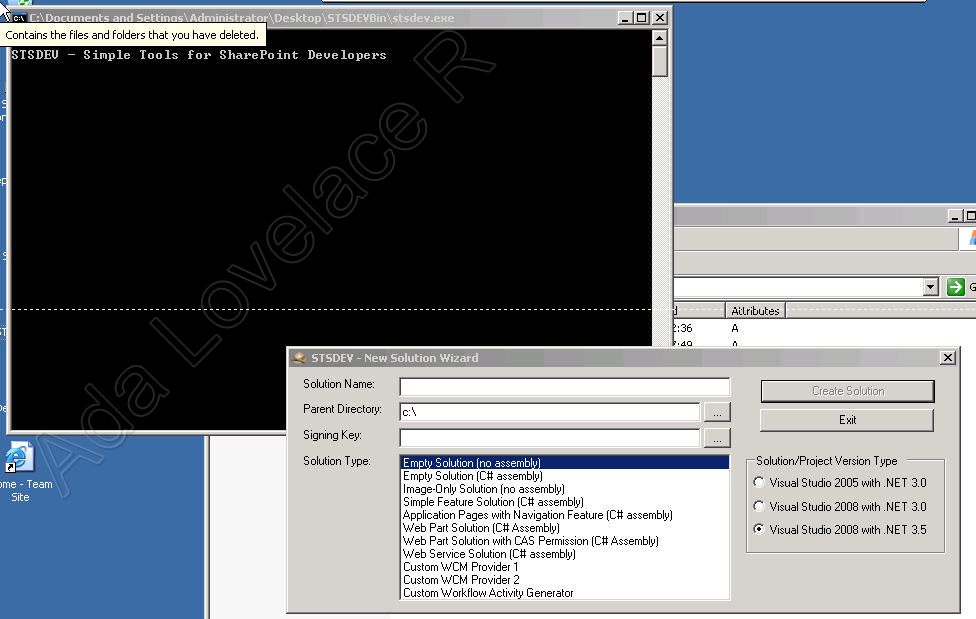
Task: Click the Exit button
Action: [x=847, y=420]
